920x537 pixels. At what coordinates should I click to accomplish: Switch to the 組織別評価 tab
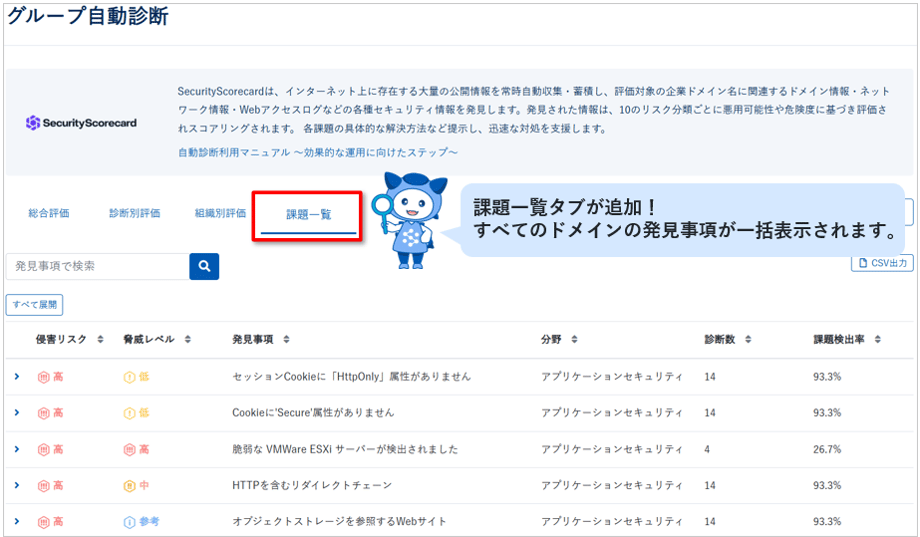coord(220,213)
